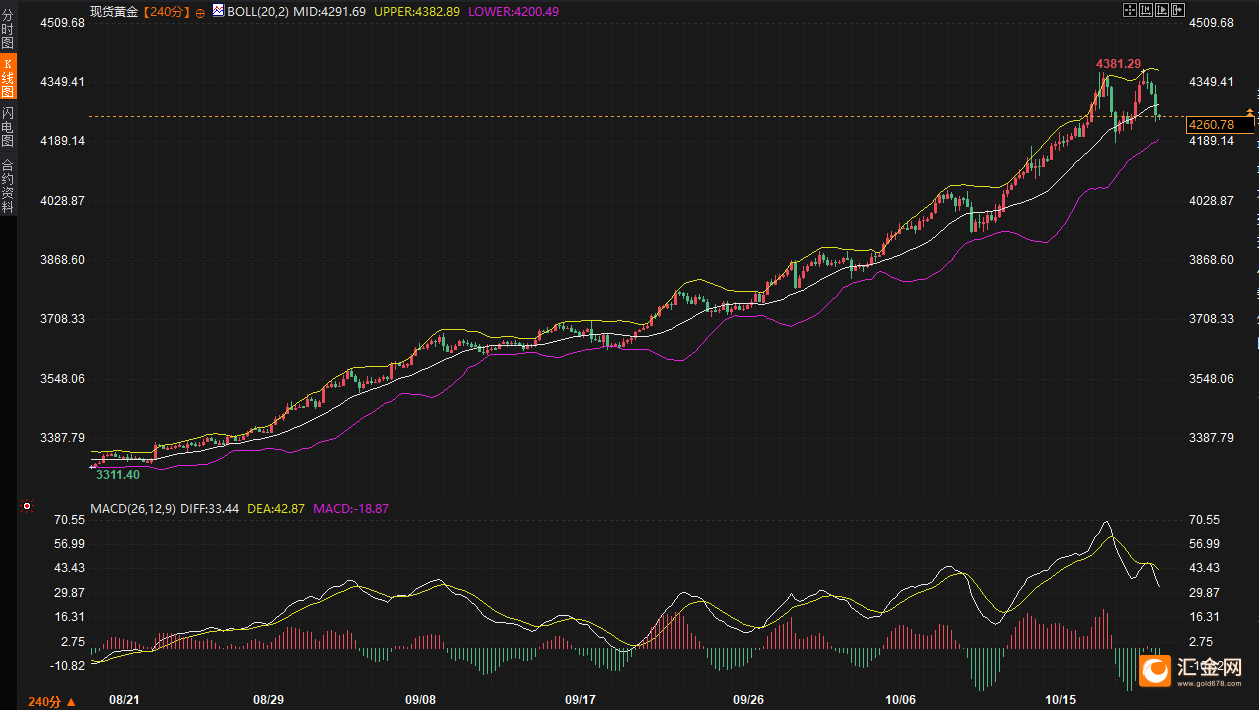Click the 4509.68 left axis price label
Screen dimensions: 1259x710
(x=62, y=22)
